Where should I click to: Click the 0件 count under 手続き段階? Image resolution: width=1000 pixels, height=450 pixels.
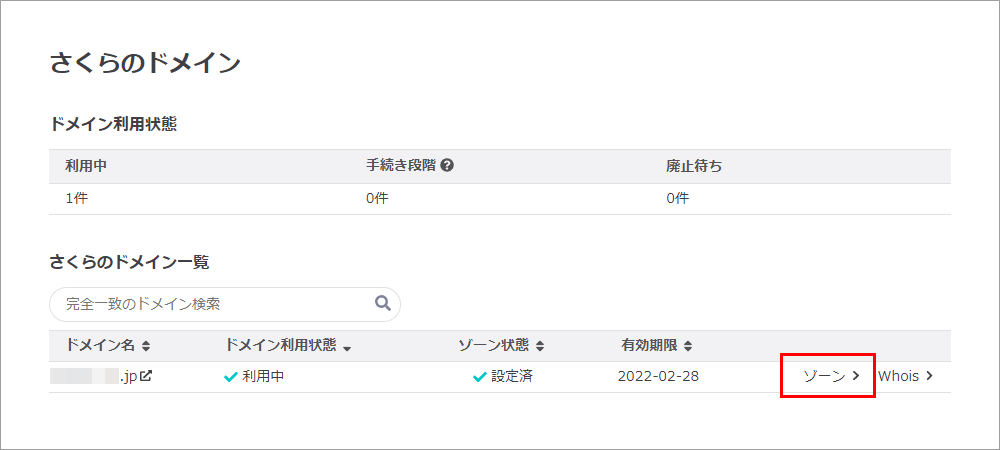point(377,198)
